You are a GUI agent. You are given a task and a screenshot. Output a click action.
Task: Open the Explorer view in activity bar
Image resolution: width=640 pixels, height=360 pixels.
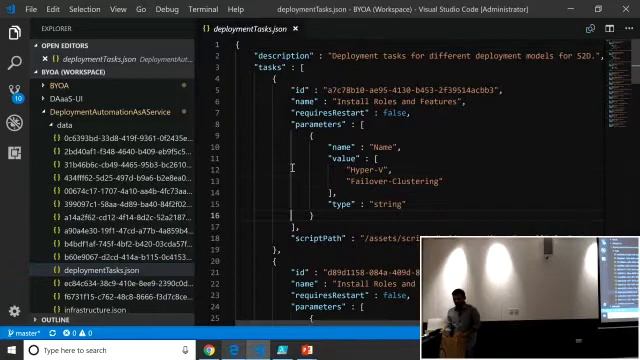[x=15, y=33]
